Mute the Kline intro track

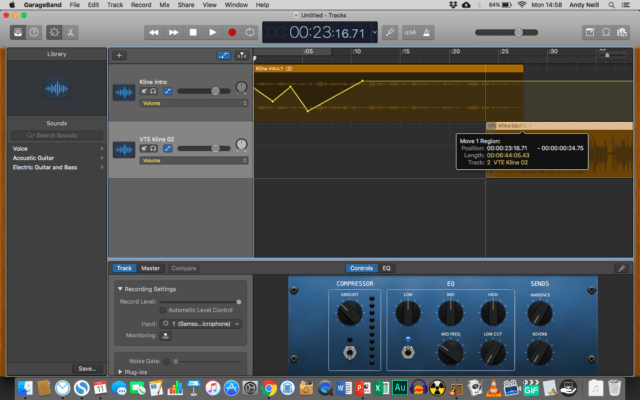(144, 91)
